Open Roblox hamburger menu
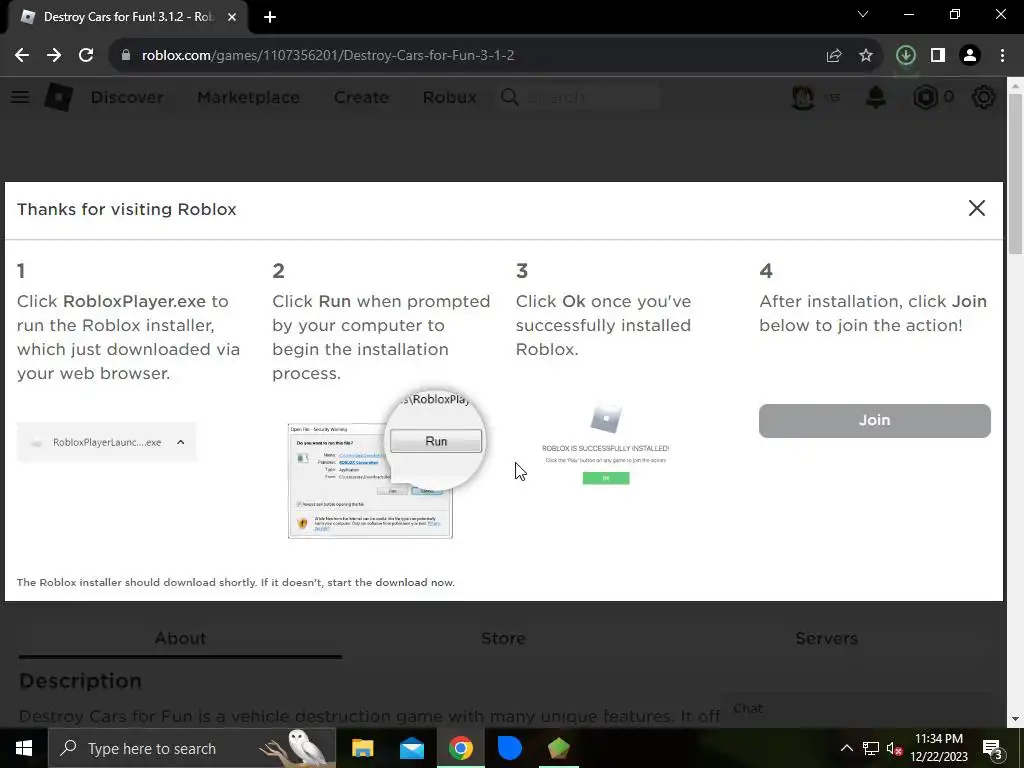 point(20,97)
